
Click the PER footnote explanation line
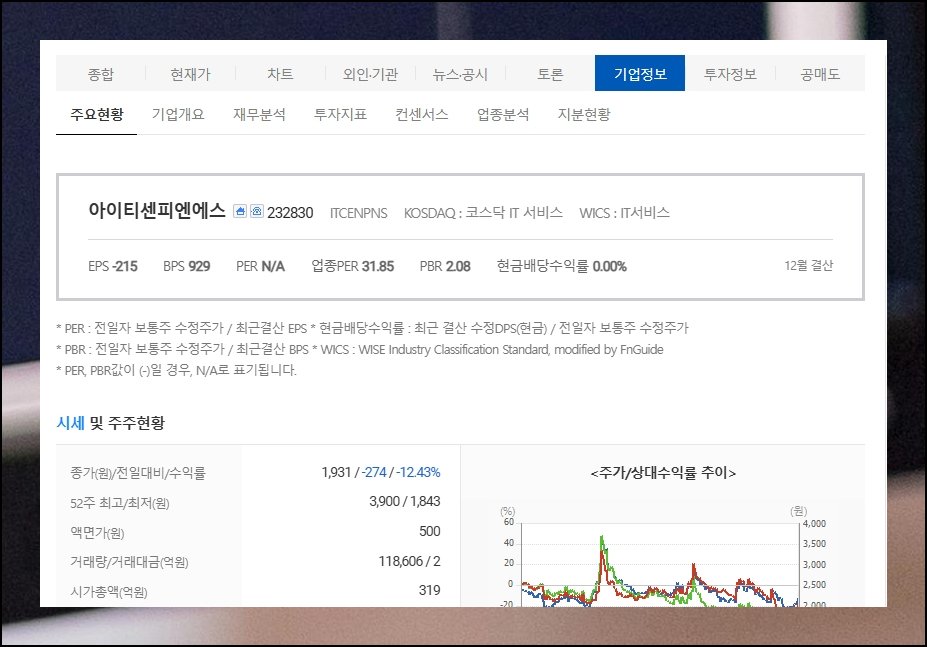372,328
